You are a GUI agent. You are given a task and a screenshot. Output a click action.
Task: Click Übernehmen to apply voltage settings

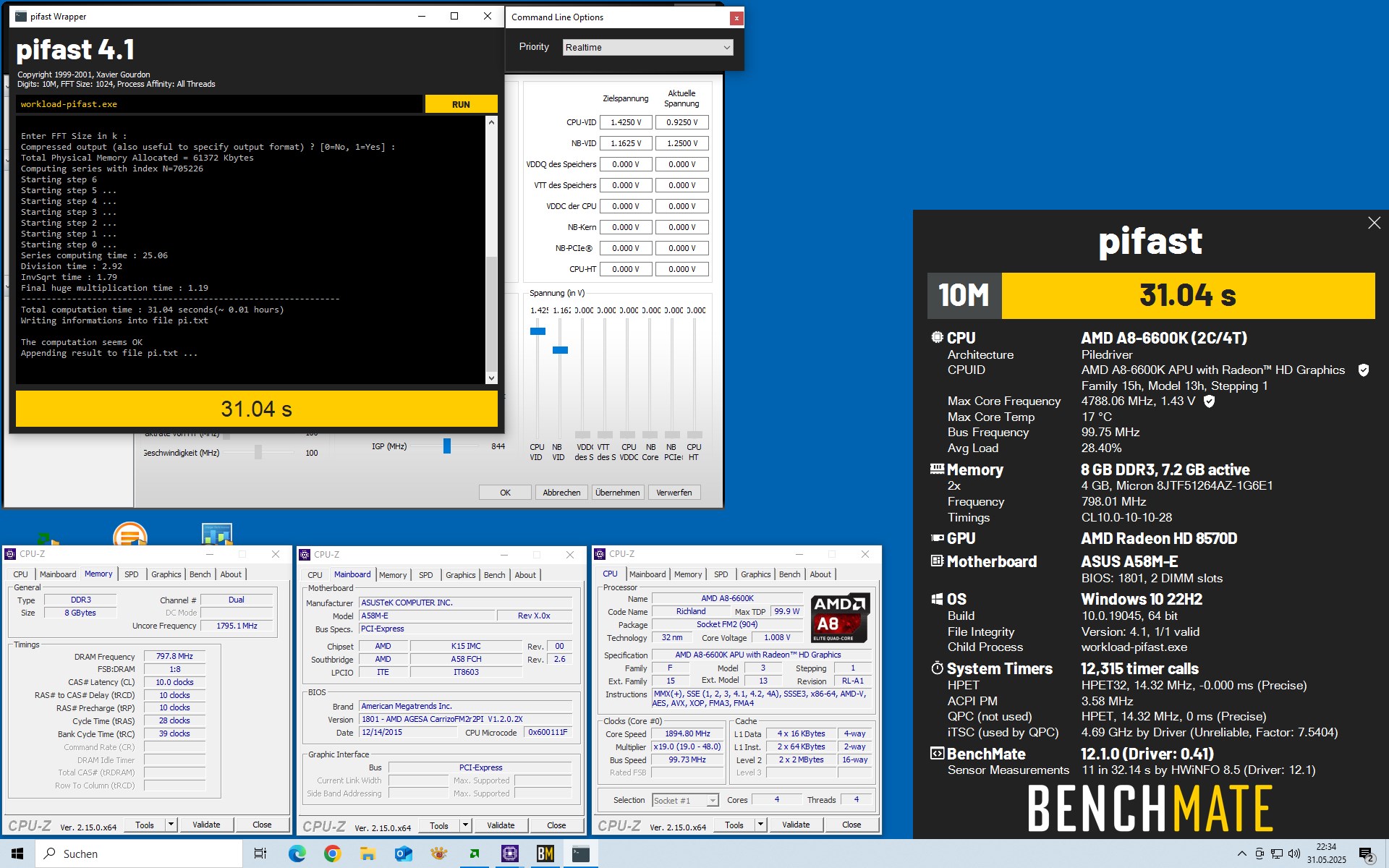pyautogui.click(x=618, y=493)
